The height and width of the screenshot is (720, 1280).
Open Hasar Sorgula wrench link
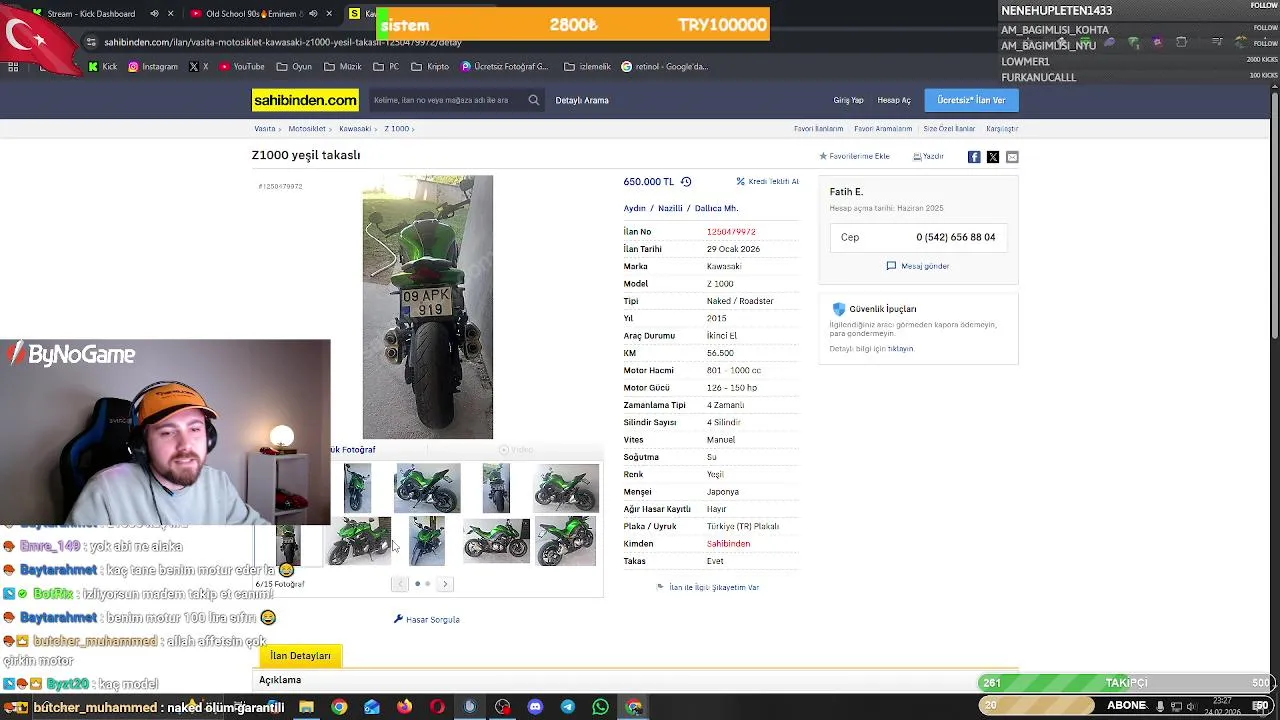(427, 620)
